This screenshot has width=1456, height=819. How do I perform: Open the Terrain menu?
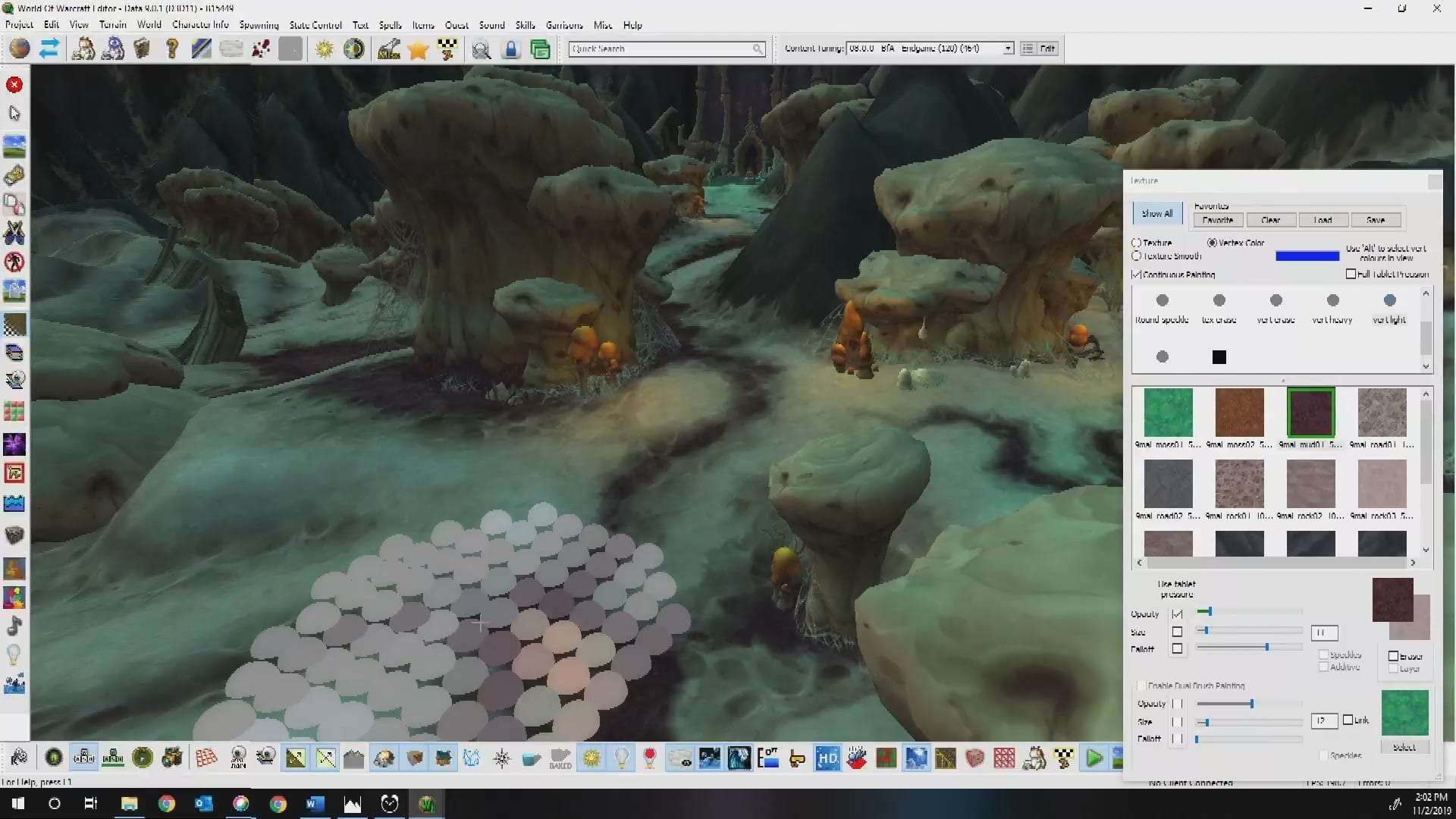(112, 25)
